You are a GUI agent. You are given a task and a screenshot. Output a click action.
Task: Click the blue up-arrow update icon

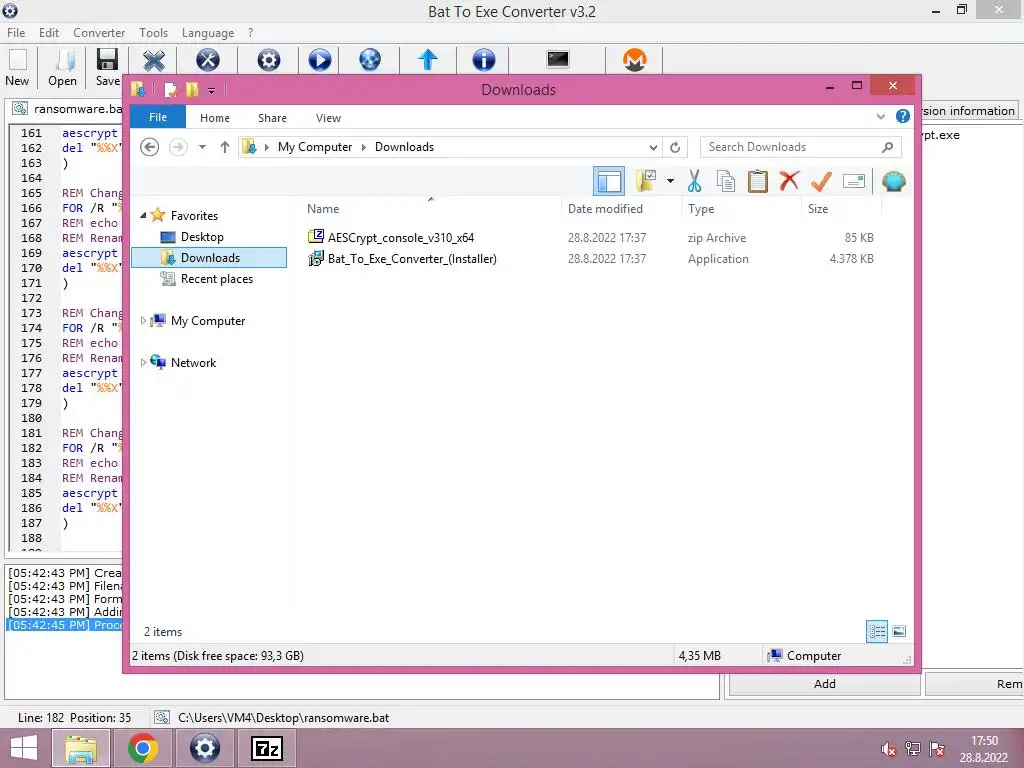(x=428, y=59)
